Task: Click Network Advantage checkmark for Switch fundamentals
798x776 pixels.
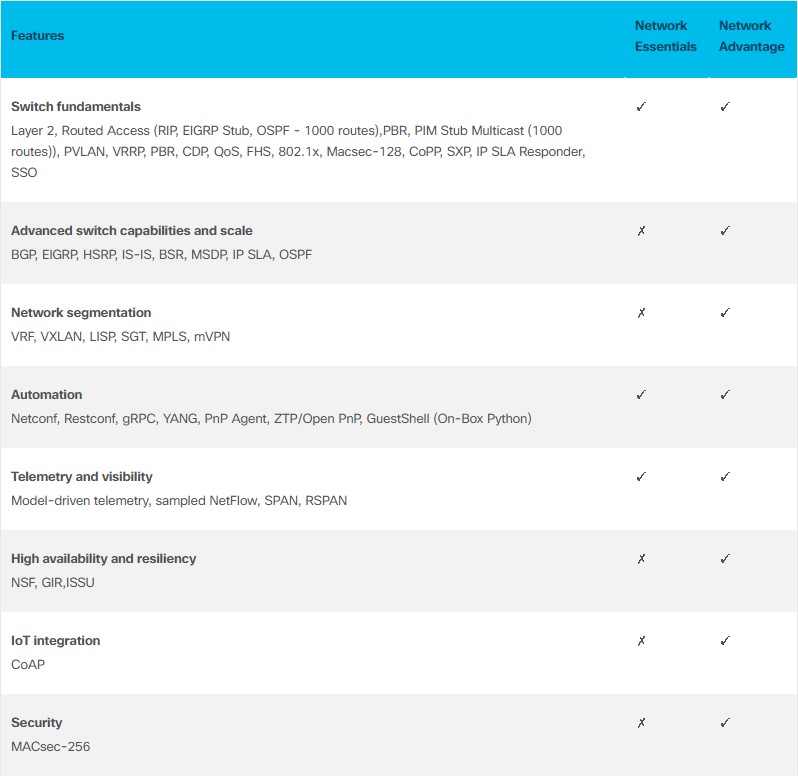Action: pyautogui.click(x=725, y=107)
